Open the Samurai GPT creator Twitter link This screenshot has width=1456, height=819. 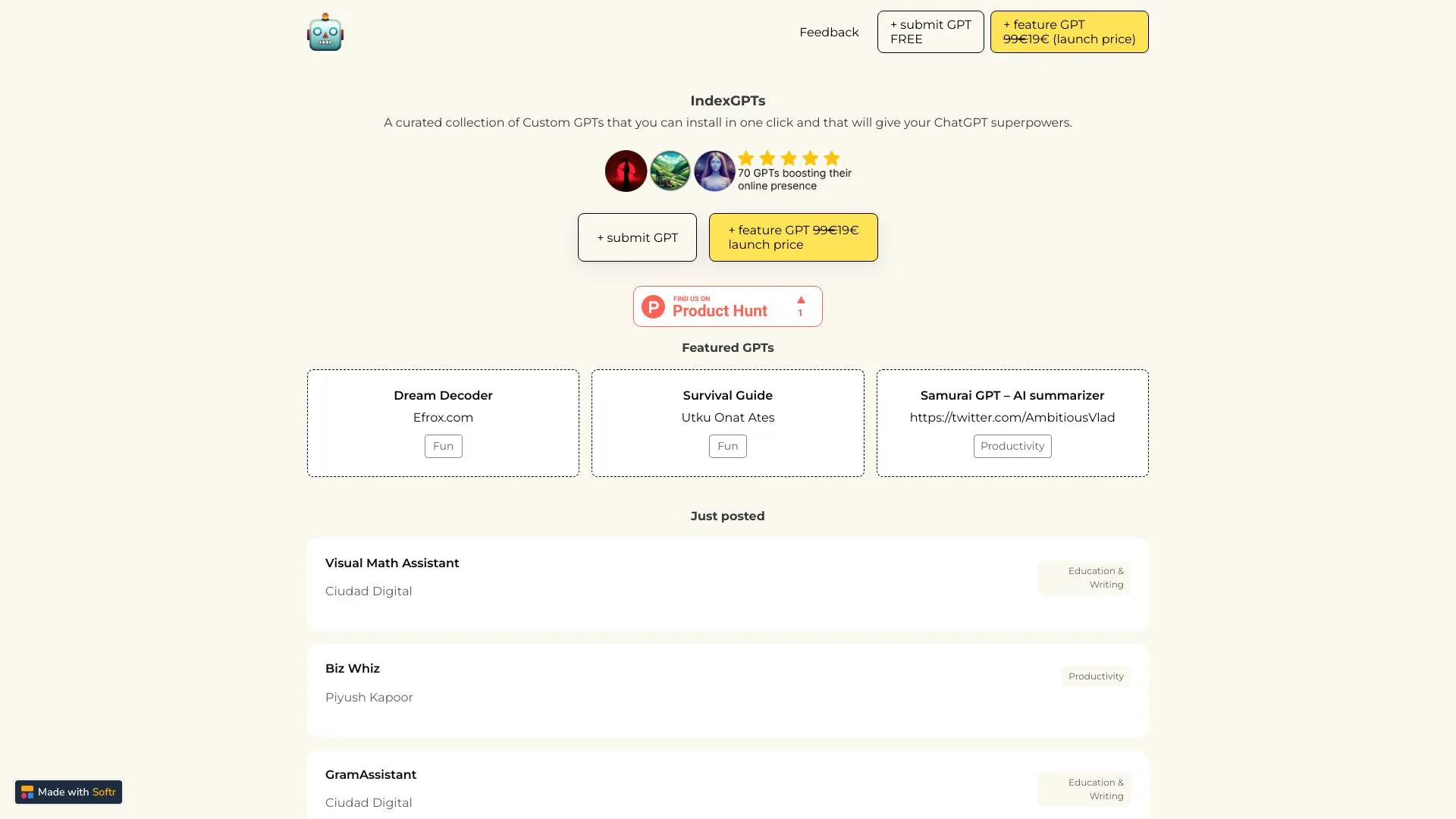pos(1012,417)
